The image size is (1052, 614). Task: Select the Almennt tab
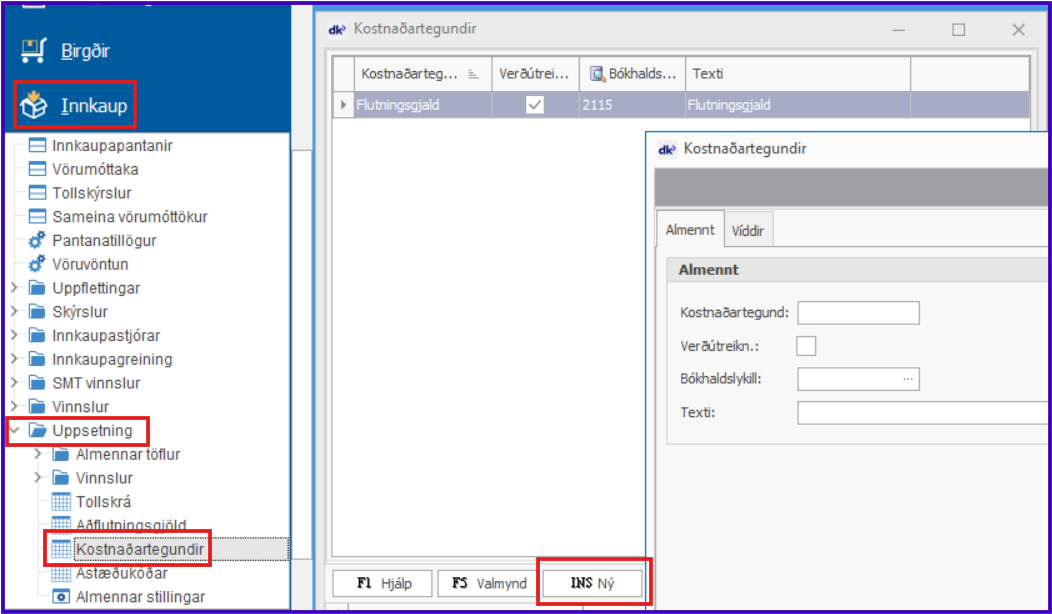pos(689,230)
